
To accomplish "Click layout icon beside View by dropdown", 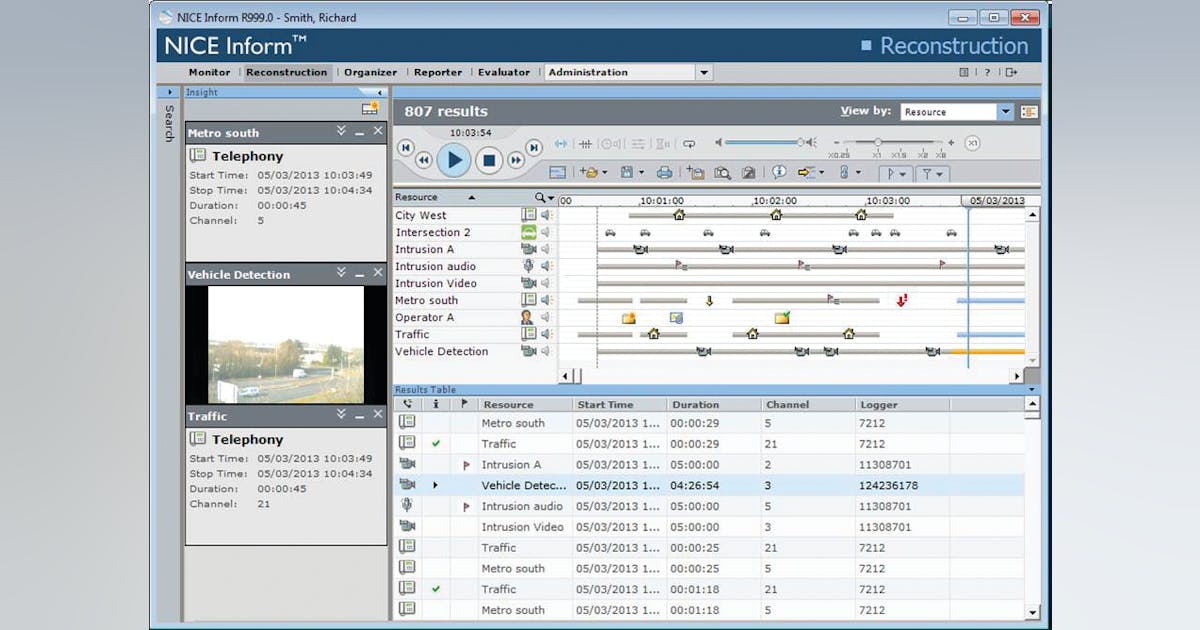I will tap(1029, 112).
